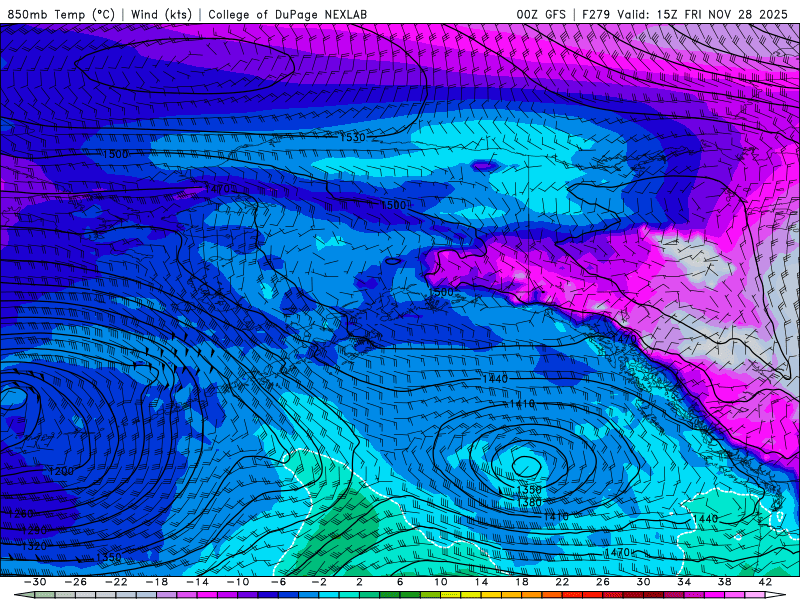Click the -18 colorbar label
800x600 pixels.
click(157, 582)
